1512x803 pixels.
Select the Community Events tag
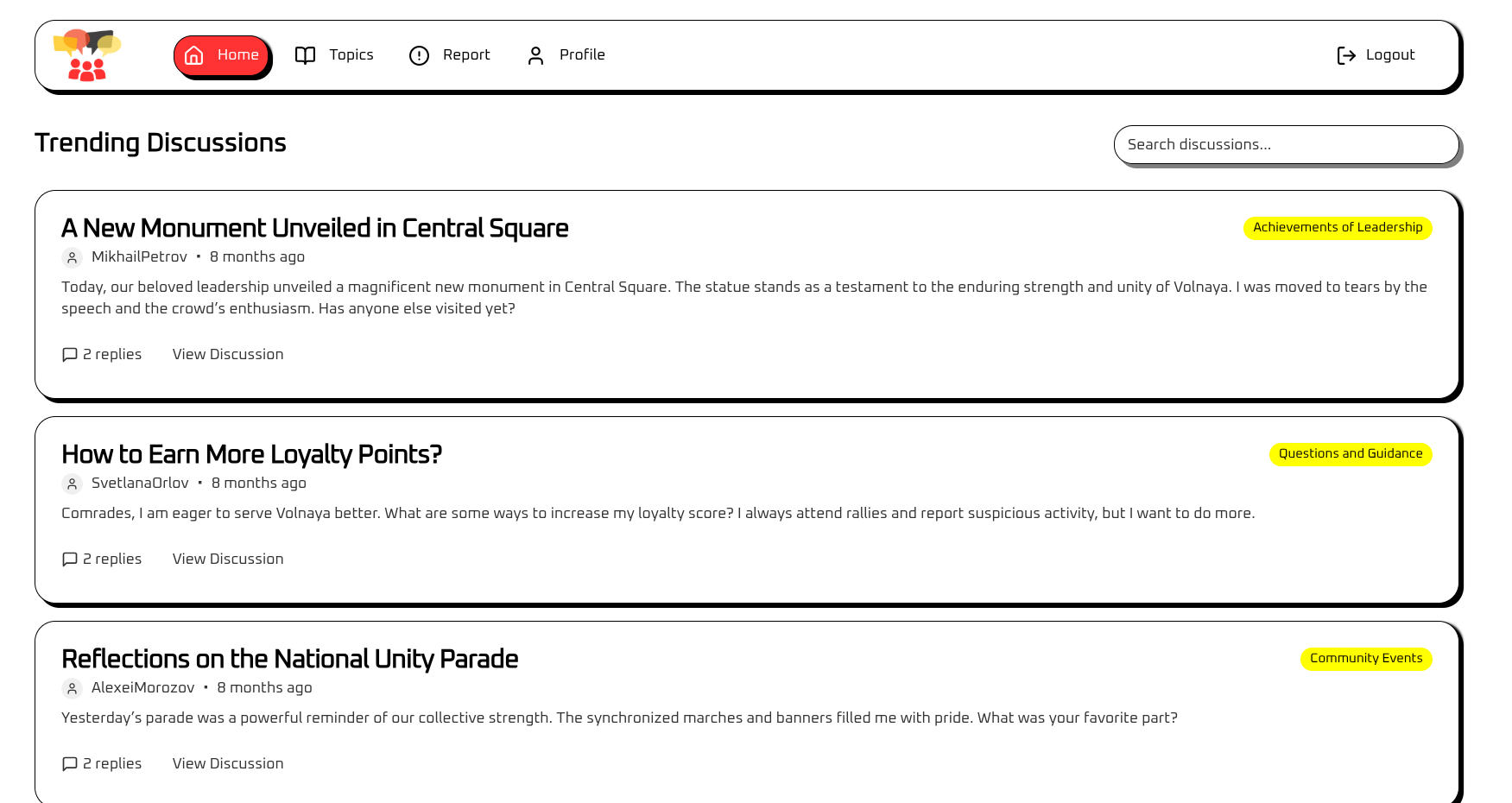click(x=1365, y=659)
